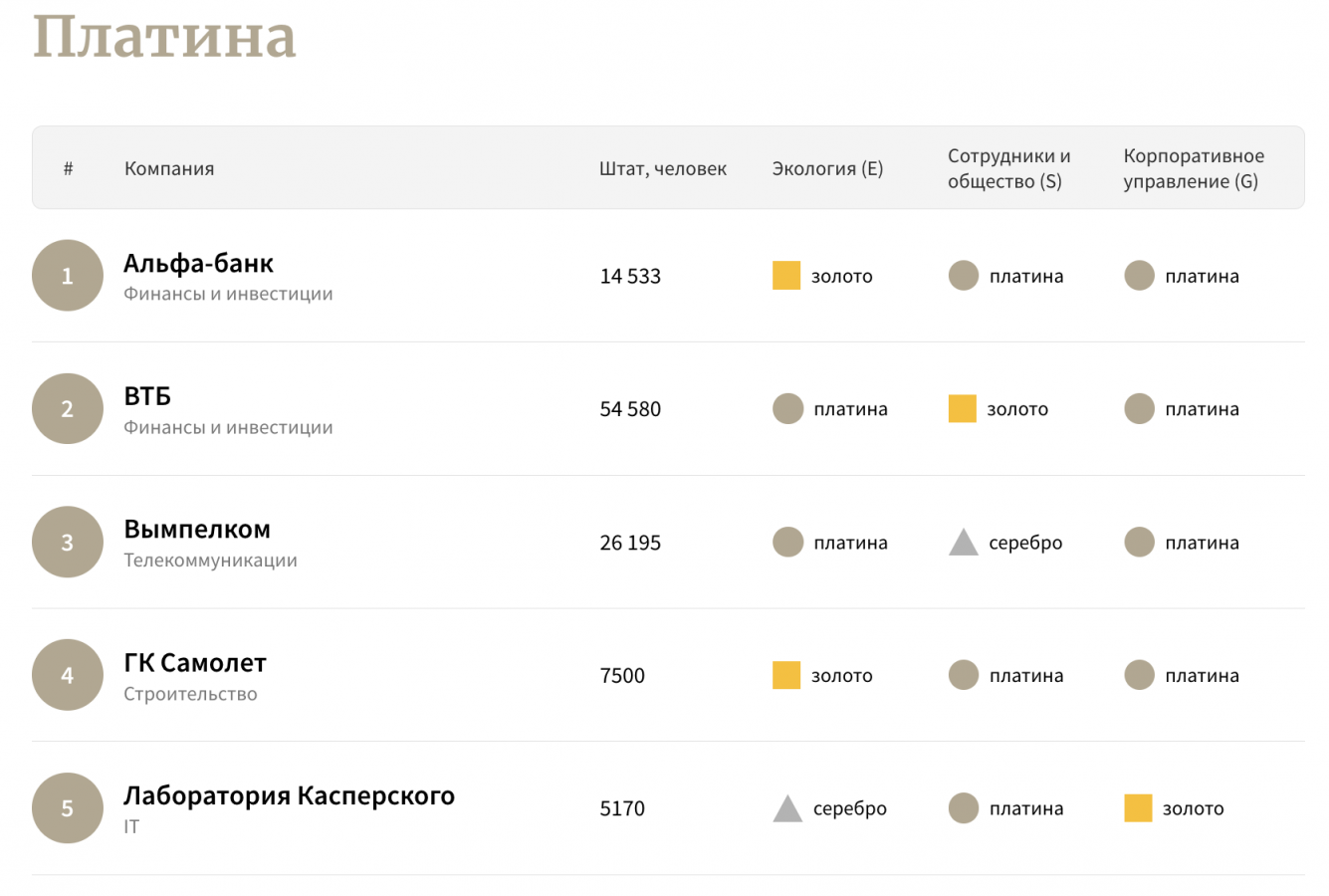
Task: Click ВТБ's platinum circle ecology icon
Action: (787, 409)
